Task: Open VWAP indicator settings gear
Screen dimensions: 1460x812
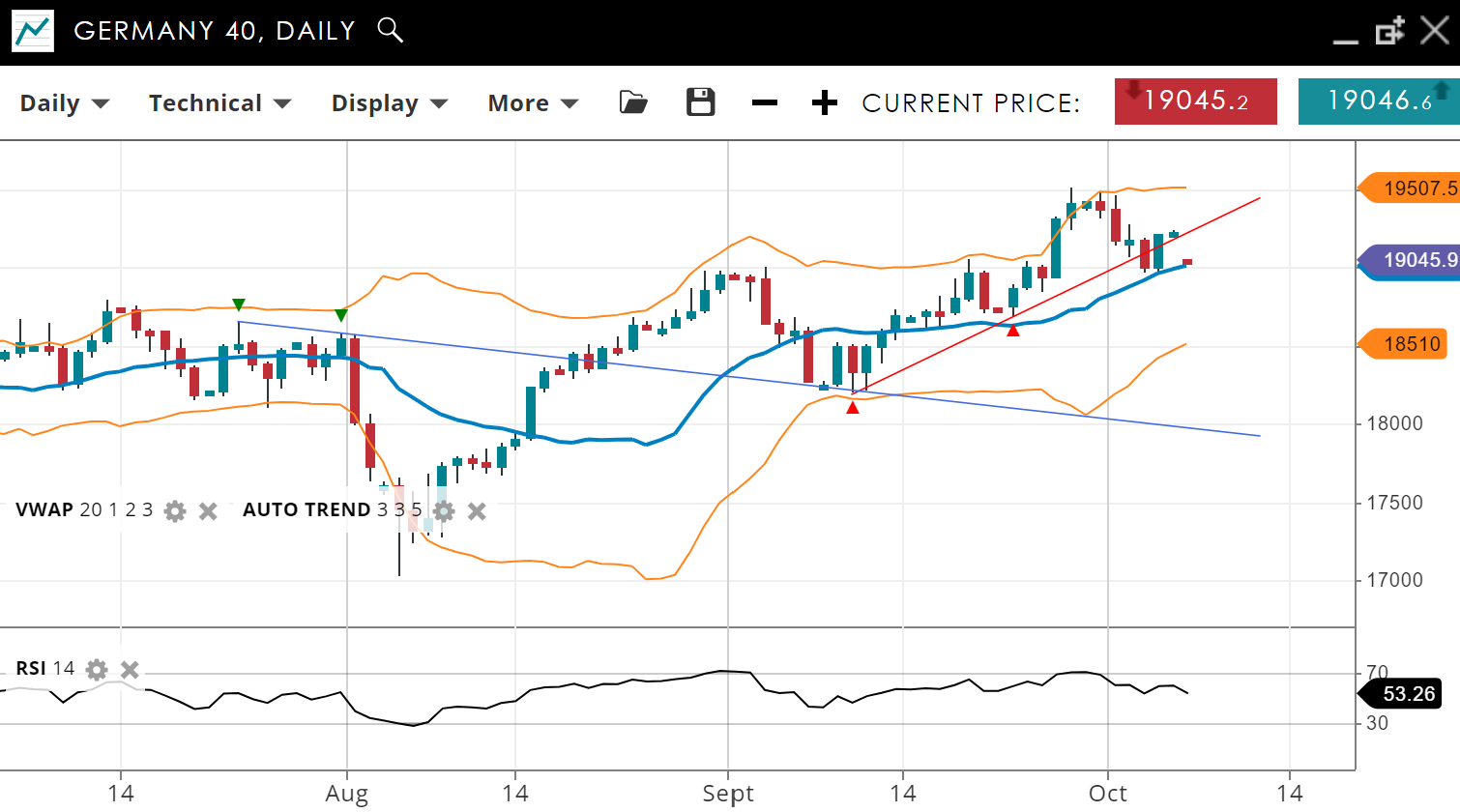Action: click(175, 511)
